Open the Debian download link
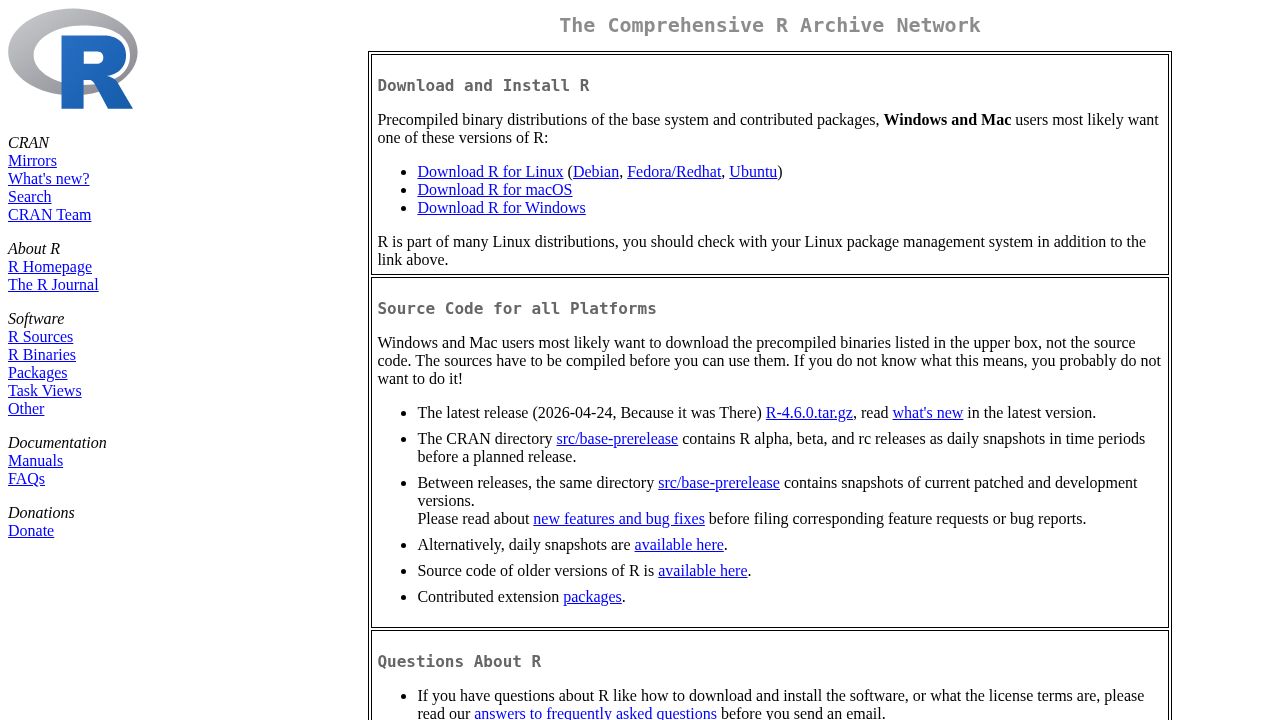Image resolution: width=1280 pixels, height=720 pixels. point(596,172)
